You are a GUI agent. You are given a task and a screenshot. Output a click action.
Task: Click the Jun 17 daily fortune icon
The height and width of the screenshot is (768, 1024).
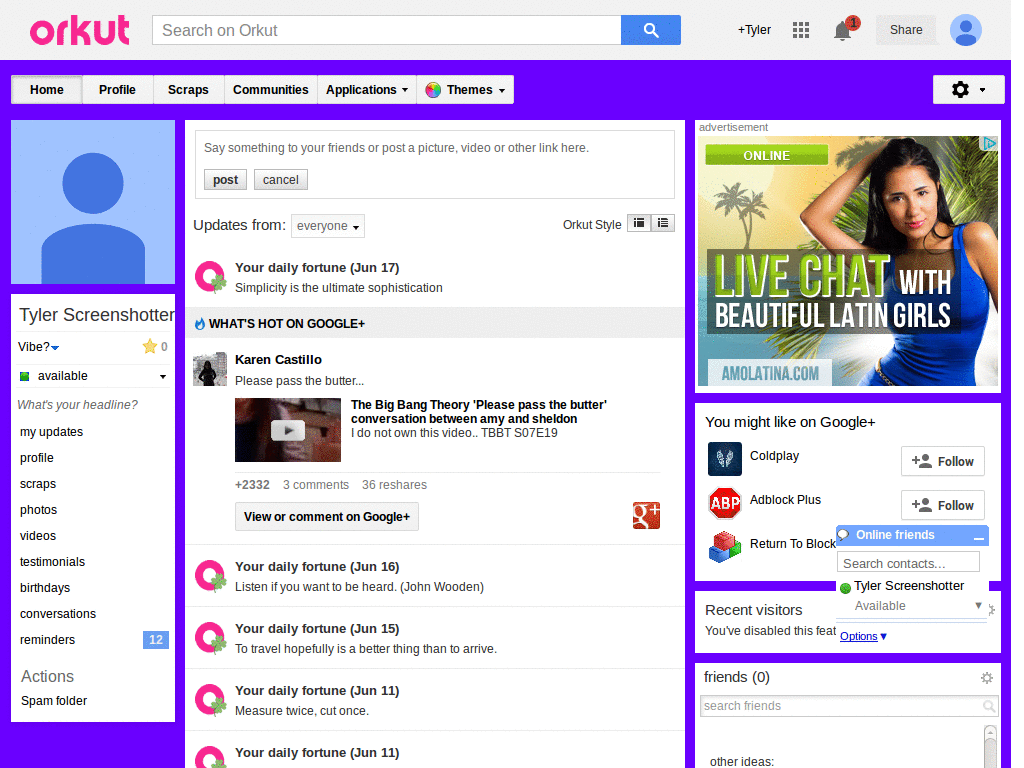click(210, 277)
